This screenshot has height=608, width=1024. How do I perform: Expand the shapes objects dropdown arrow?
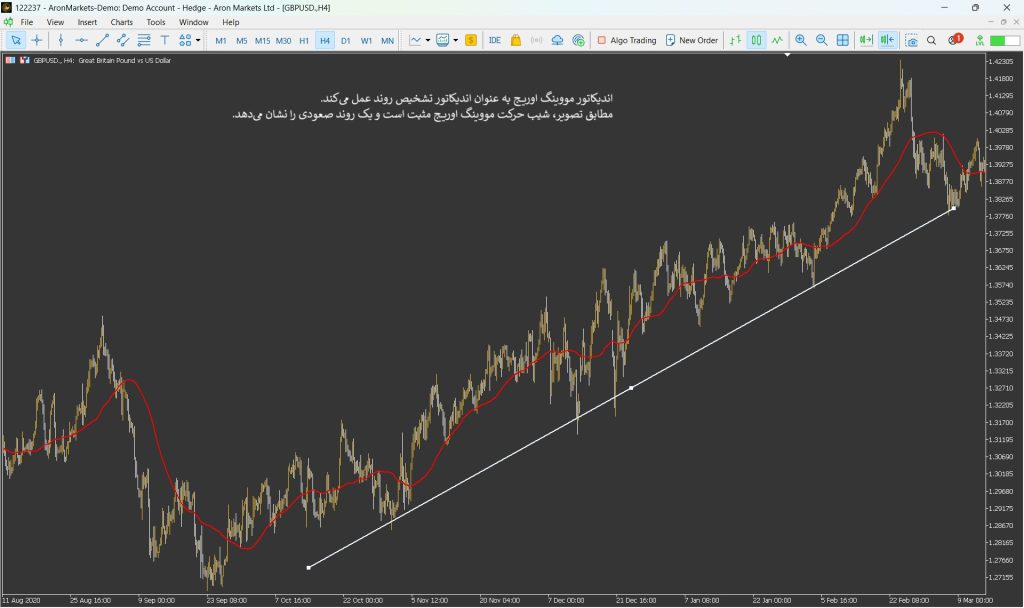pyautogui.click(x=198, y=40)
